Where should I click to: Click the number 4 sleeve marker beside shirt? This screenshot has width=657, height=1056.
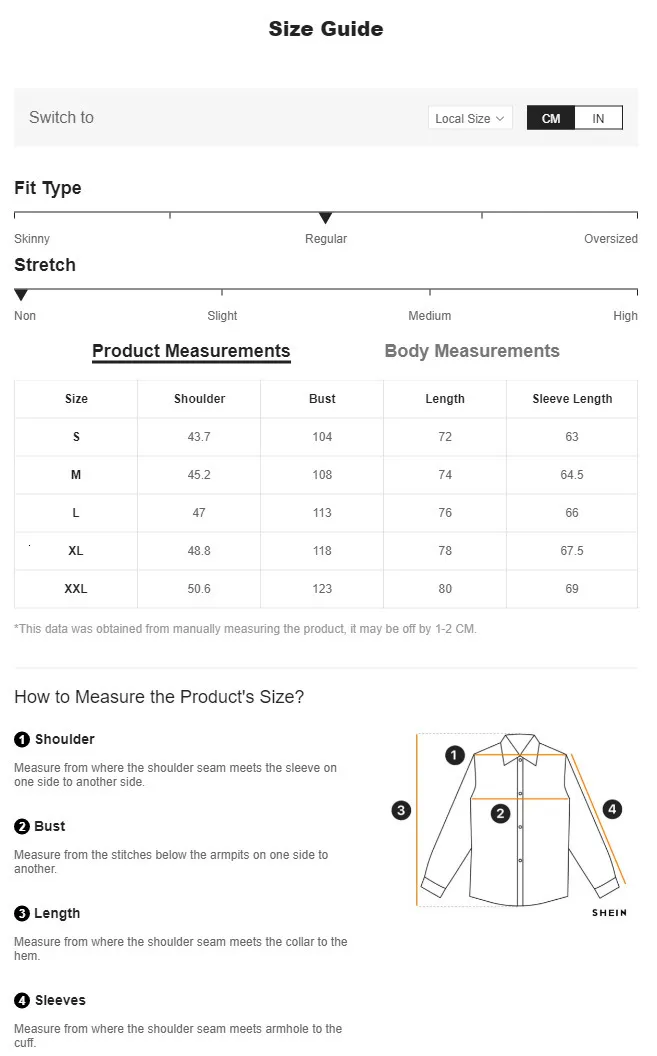click(612, 809)
